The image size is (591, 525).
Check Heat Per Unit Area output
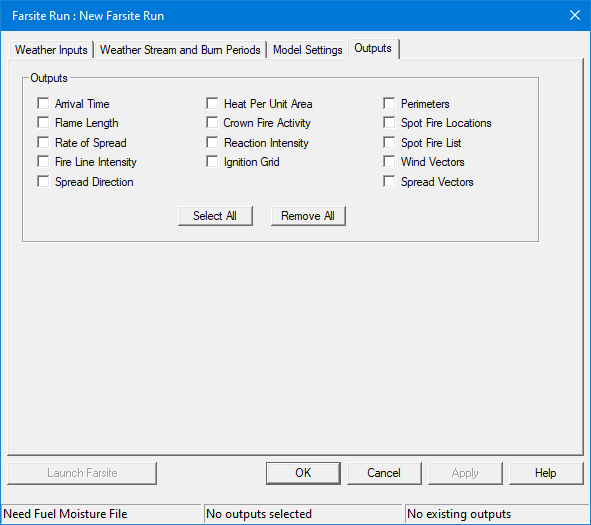click(212, 103)
